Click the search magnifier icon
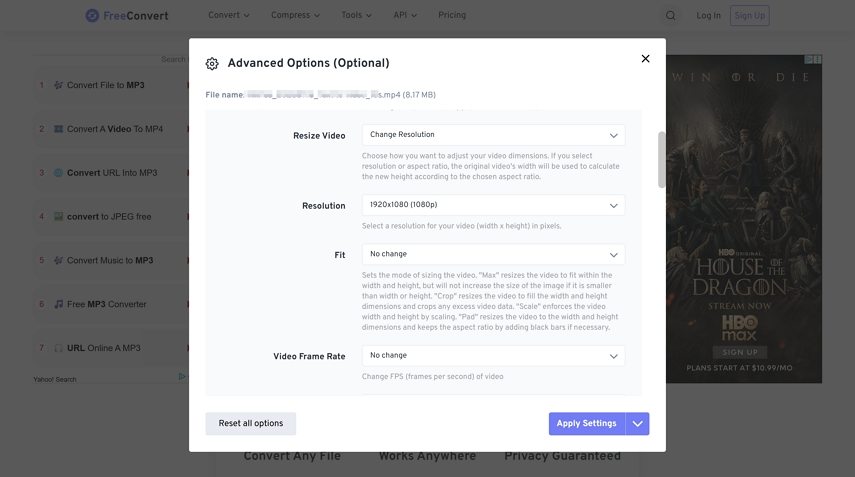 pyautogui.click(x=671, y=16)
